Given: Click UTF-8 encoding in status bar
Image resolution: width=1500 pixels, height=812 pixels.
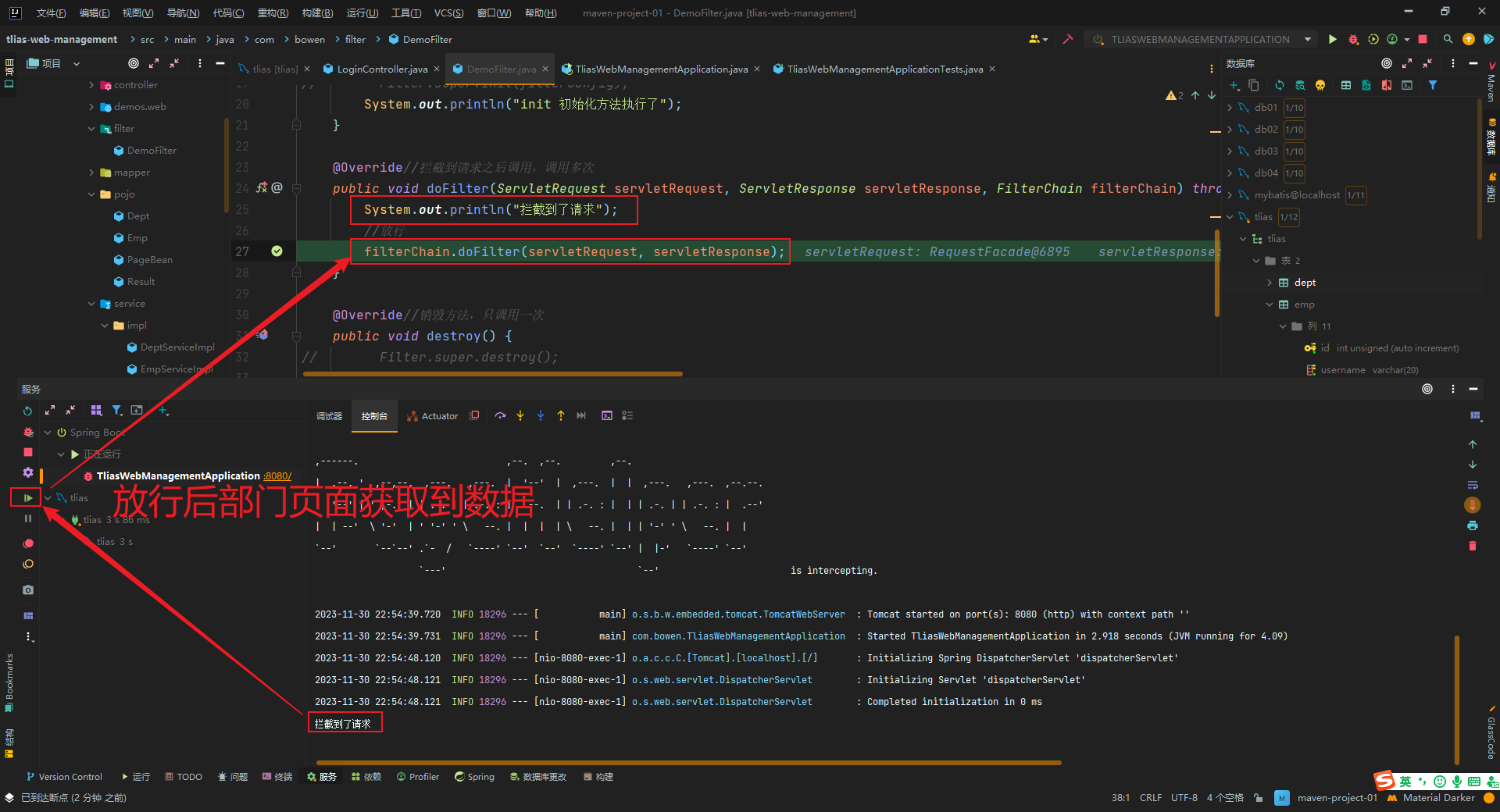Looking at the screenshot, I should click(1184, 798).
